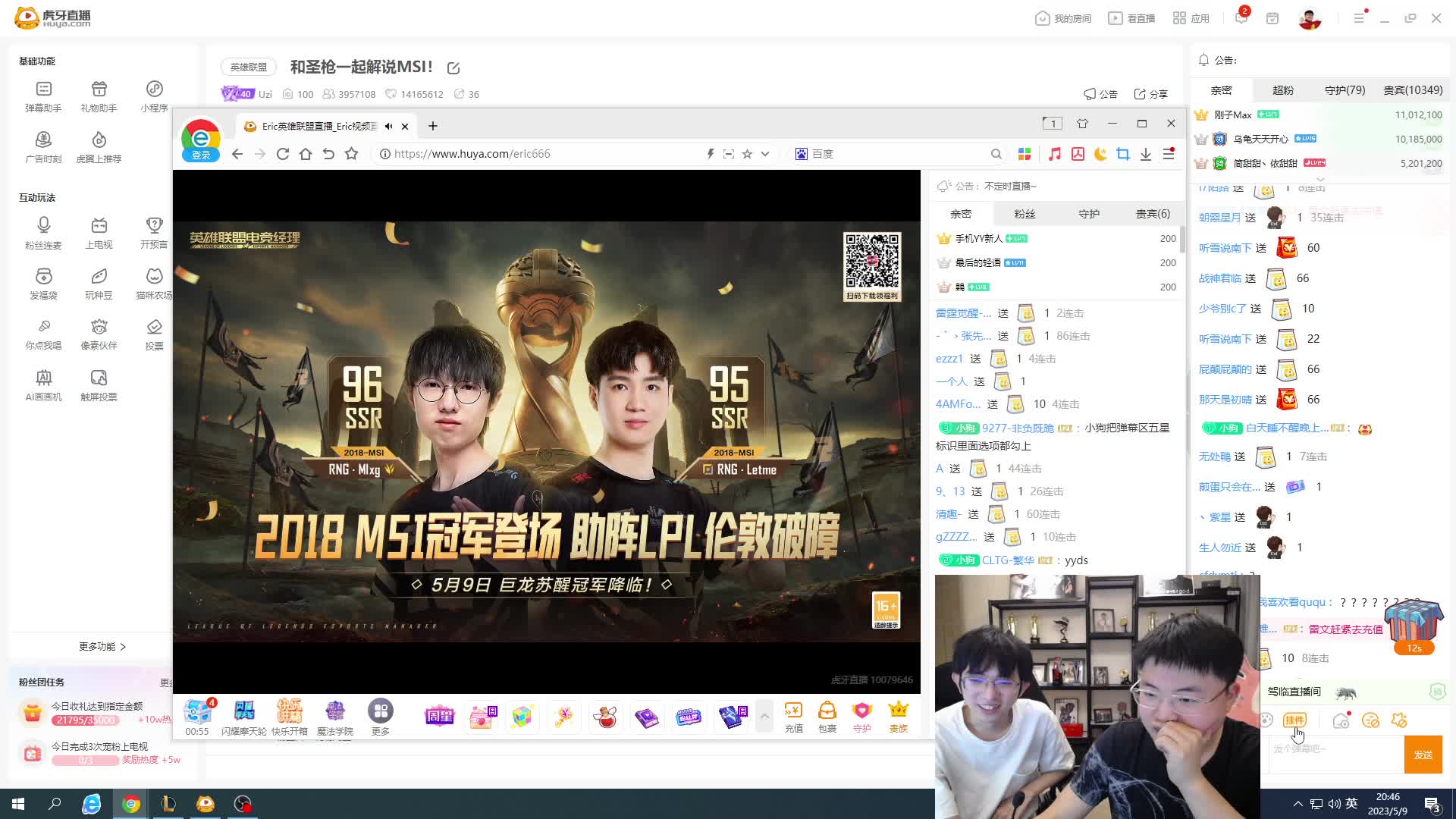Open 粉丝连麦 fan mic feature
Image resolution: width=1456 pixels, height=819 pixels.
coord(43,229)
